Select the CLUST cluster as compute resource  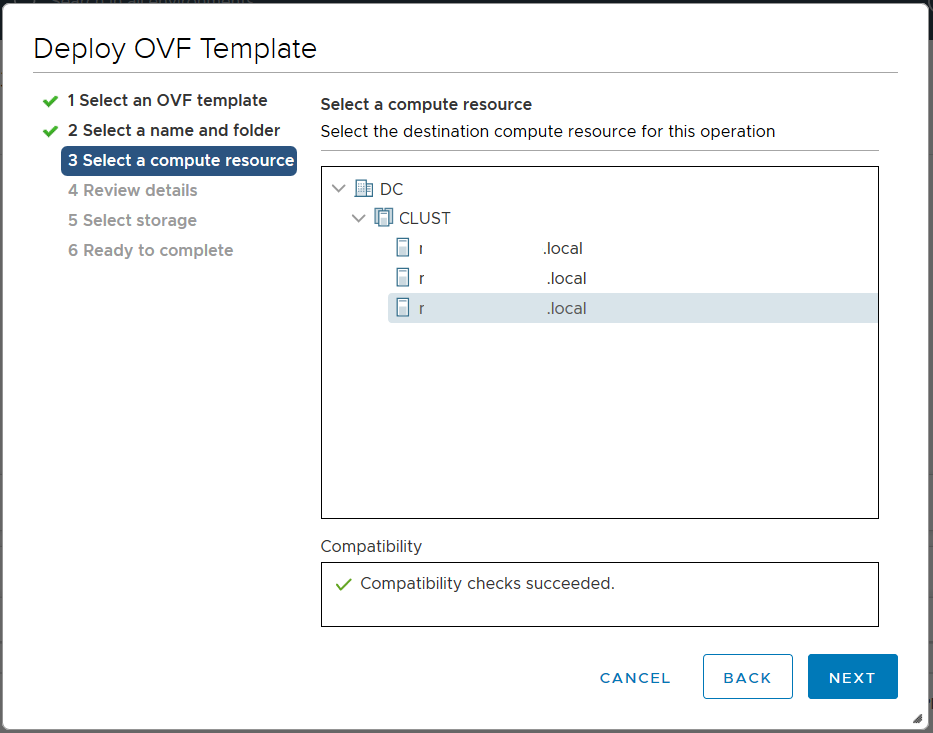pyautogui.click(x=424, y=218)
